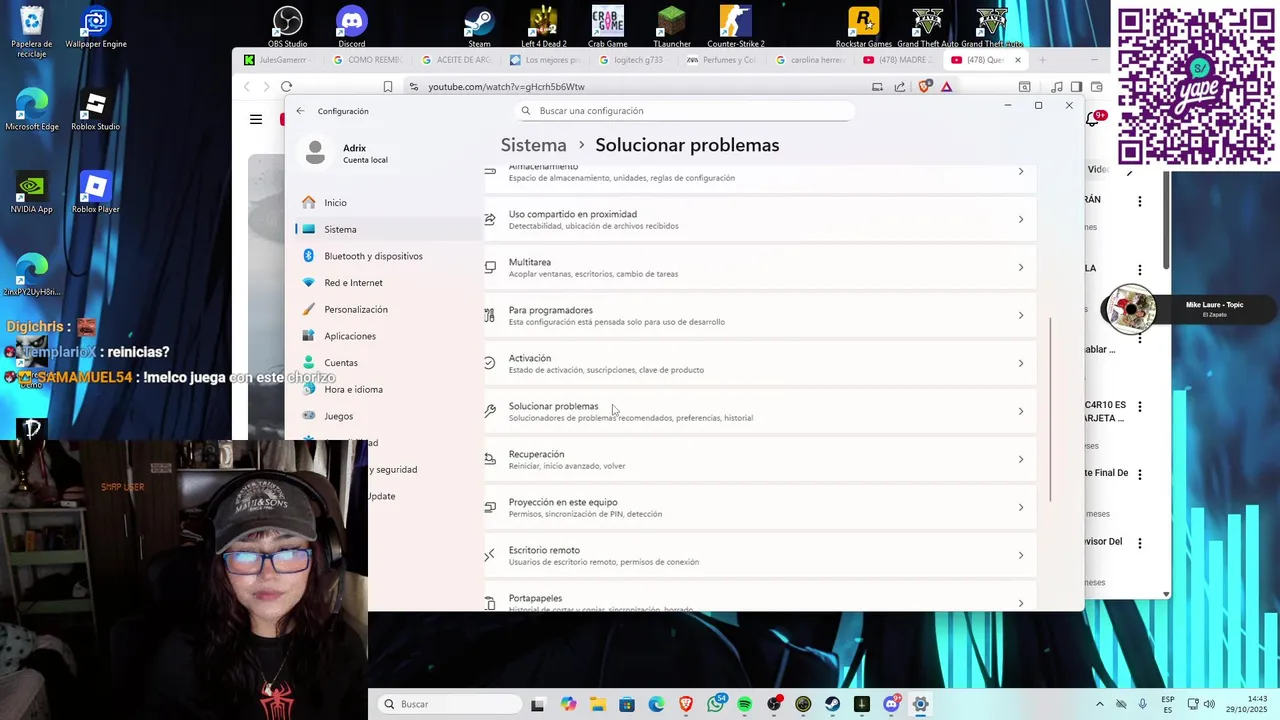Open Wallpaper Engine desktop icon
Image resolution: width=1280 pixels, height=720 pixels.
point(96,27)
